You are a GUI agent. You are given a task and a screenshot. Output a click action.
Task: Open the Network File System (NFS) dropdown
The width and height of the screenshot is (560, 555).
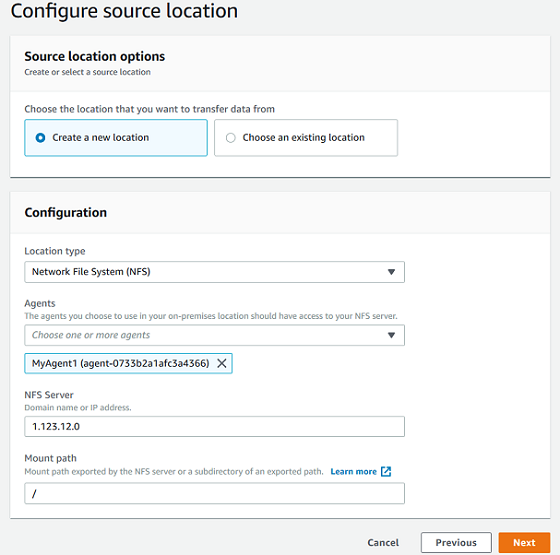(x=214, y=272)
